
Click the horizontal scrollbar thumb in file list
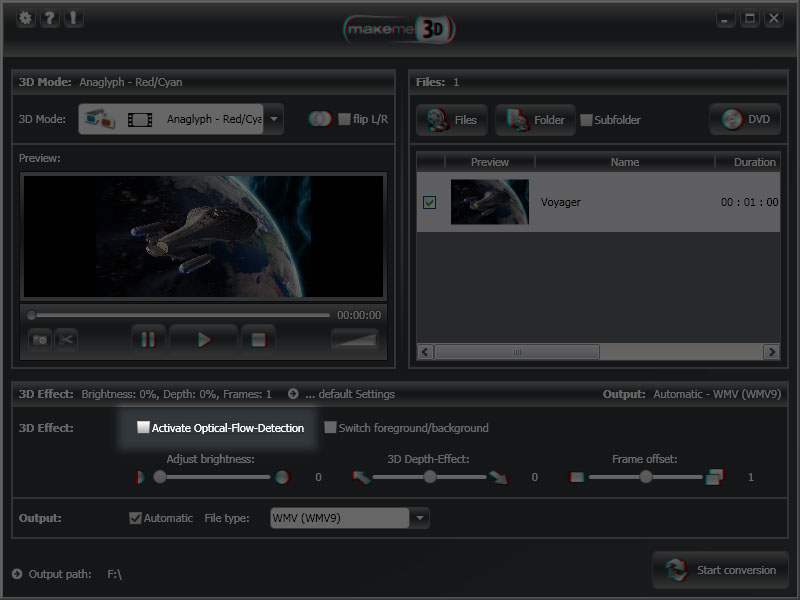tap(517, 352)
